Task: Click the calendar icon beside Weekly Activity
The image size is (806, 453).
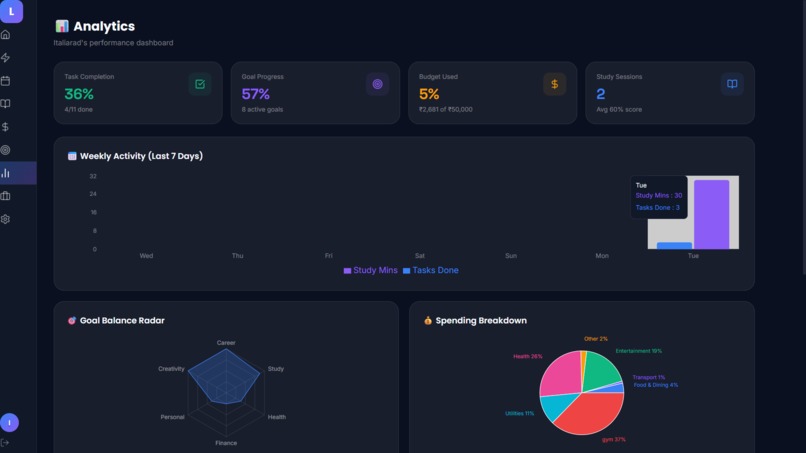Action: 72,156
